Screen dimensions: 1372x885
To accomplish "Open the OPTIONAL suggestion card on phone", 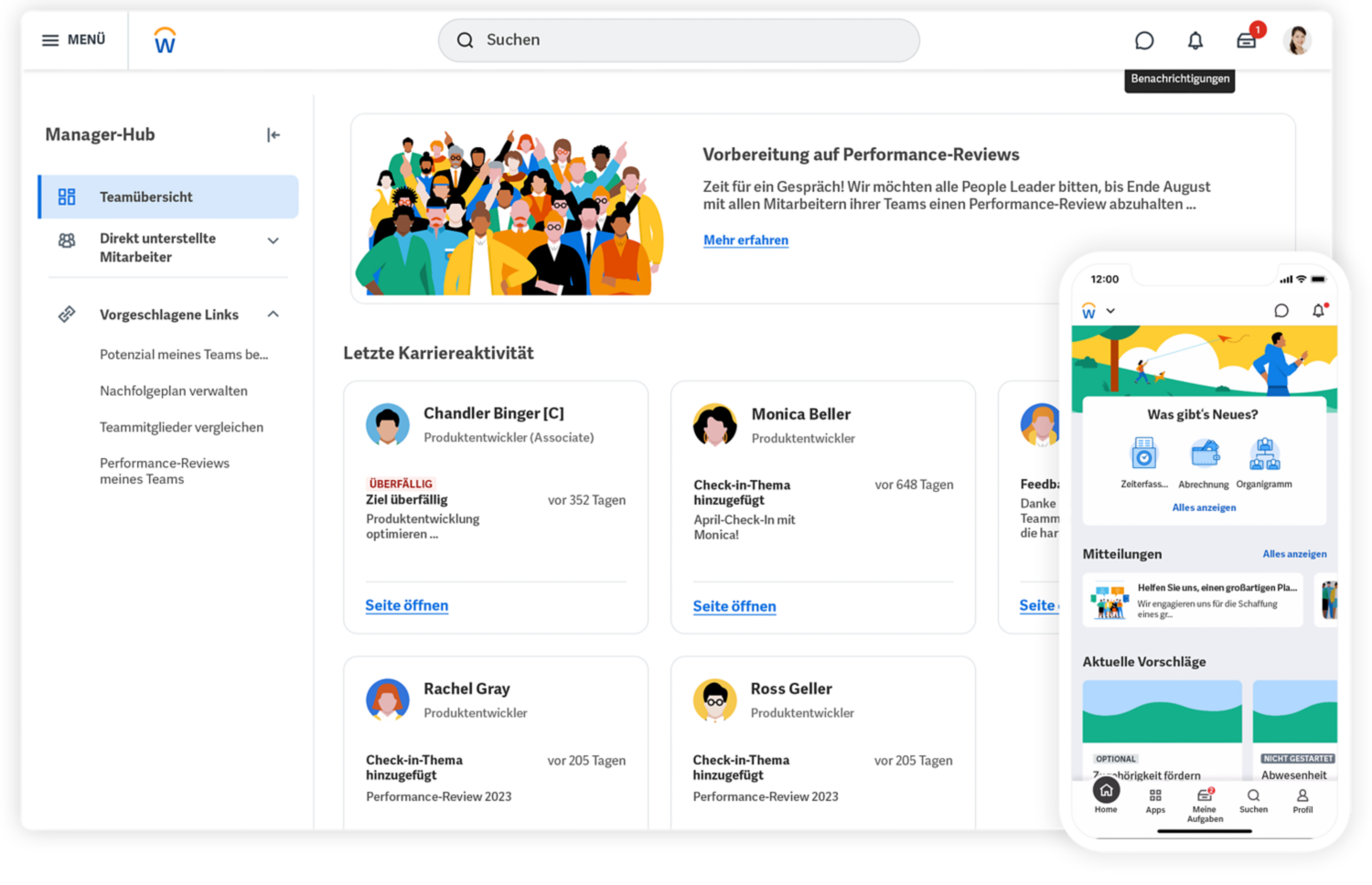I will pos(1163,730).
